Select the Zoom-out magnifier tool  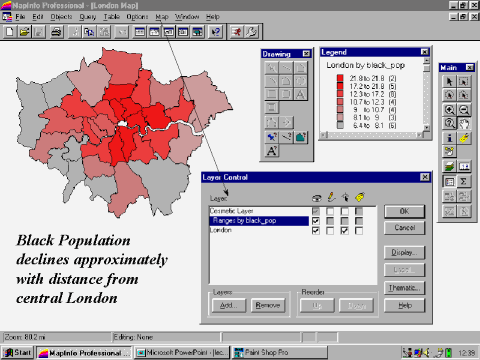464,110
